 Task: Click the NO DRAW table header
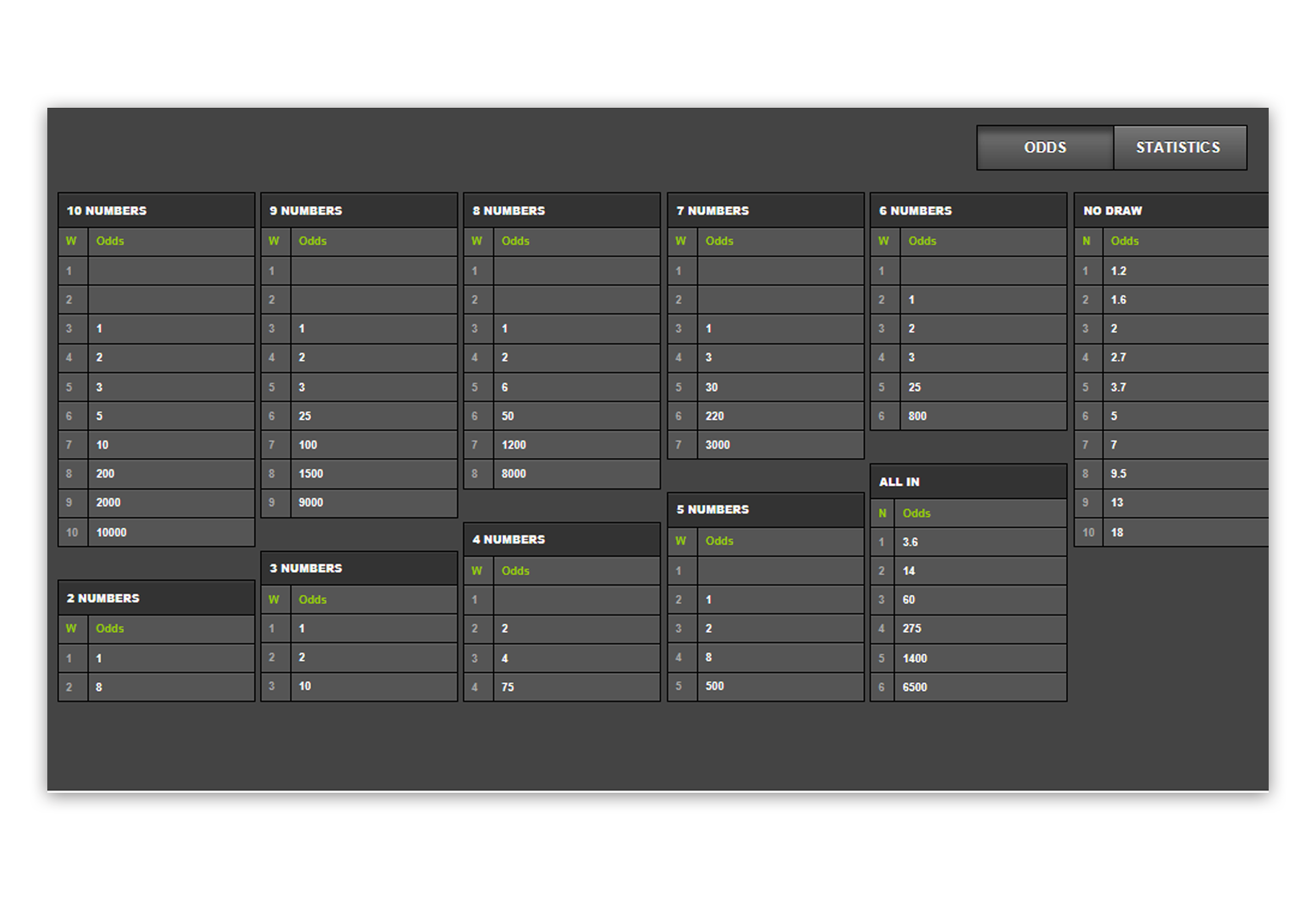point(1172,211)
